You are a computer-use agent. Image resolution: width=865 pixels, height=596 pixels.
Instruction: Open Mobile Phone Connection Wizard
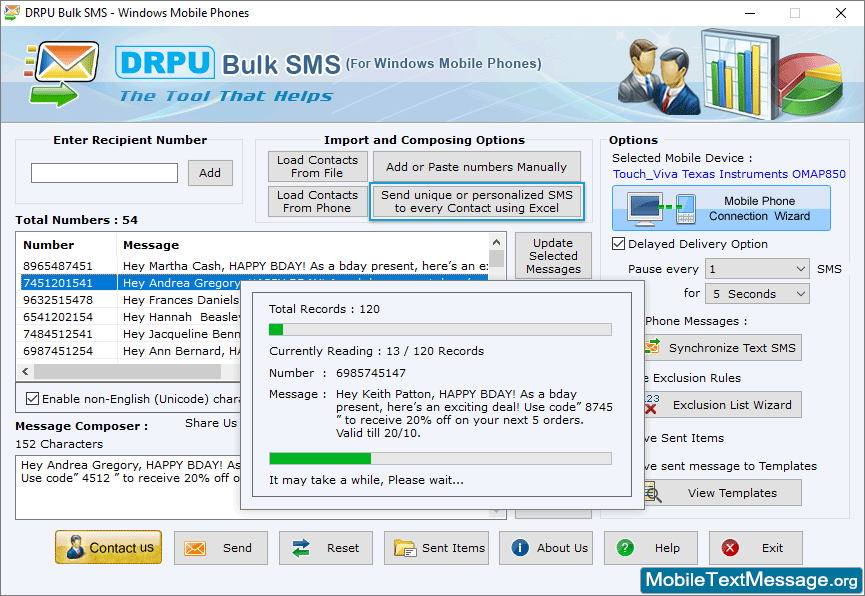[x=721, y=208]
